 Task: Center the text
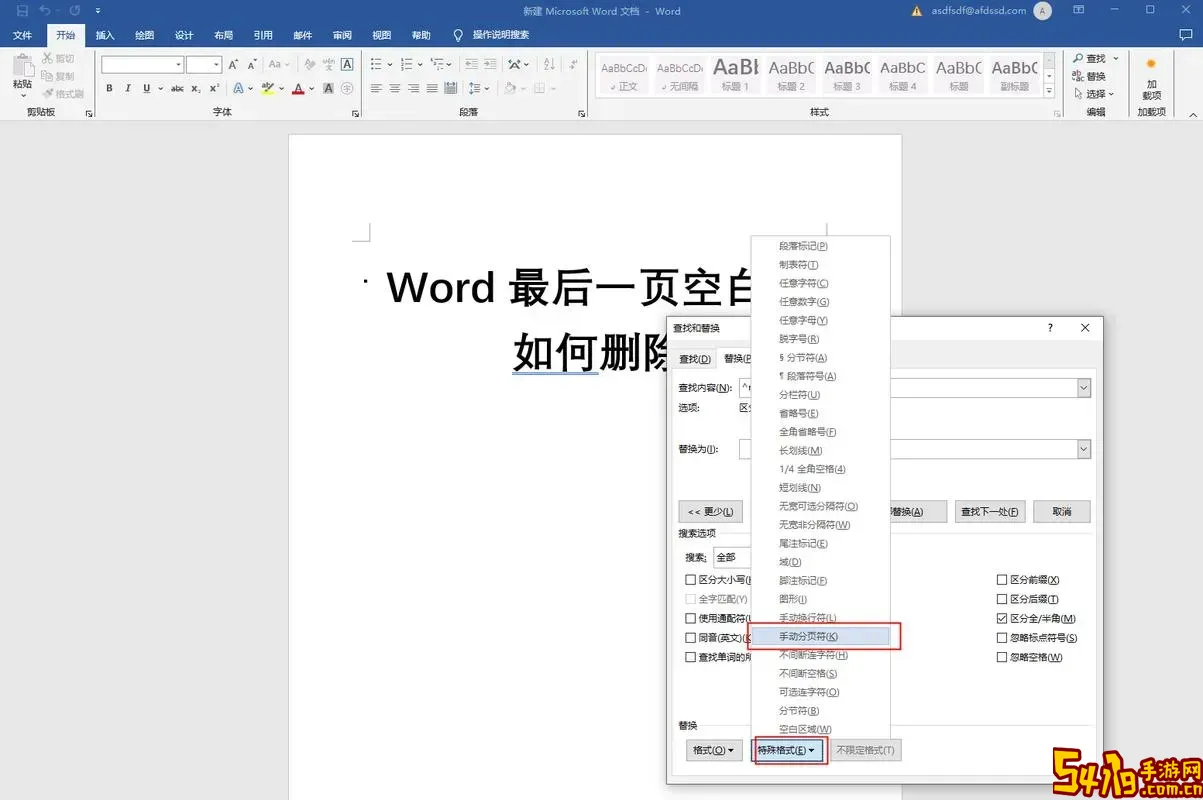pyautogui.click(x=395, y=88)
